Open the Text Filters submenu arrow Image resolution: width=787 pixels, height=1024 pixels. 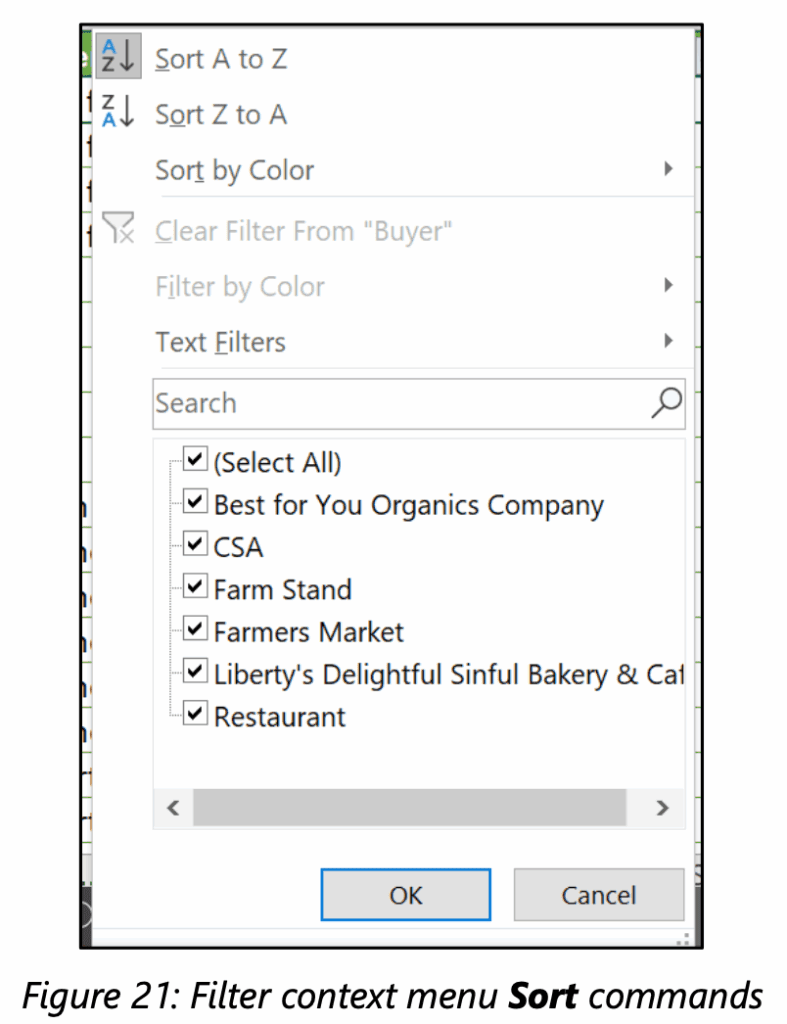click(x=668, y=341)
